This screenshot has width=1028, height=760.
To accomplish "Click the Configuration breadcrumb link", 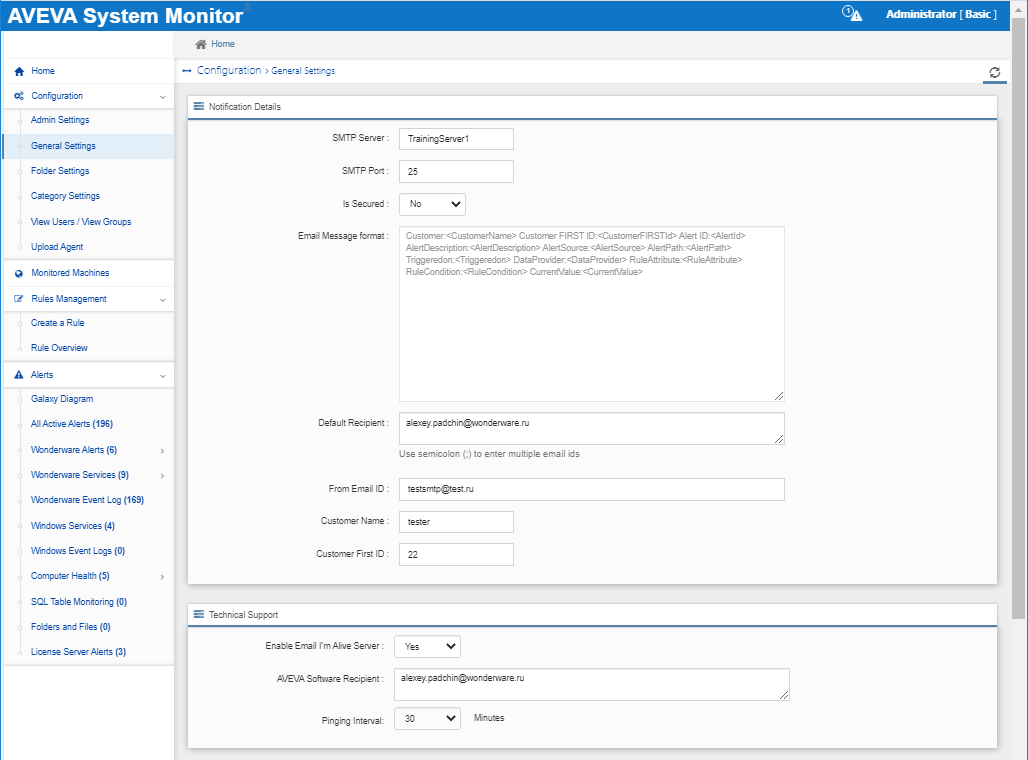I will click(x=229, y=70).
